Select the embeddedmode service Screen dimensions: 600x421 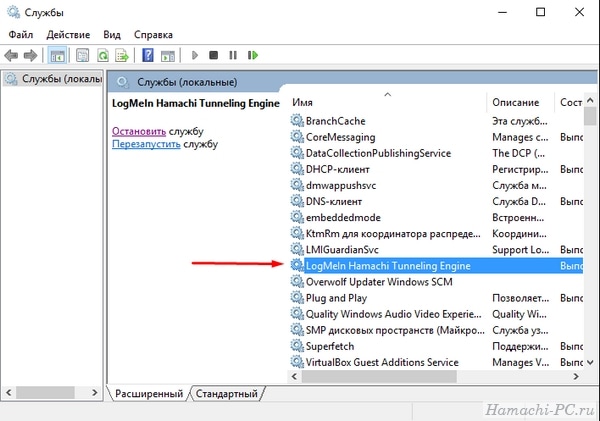pyautogui.click(x=436, y=217)
